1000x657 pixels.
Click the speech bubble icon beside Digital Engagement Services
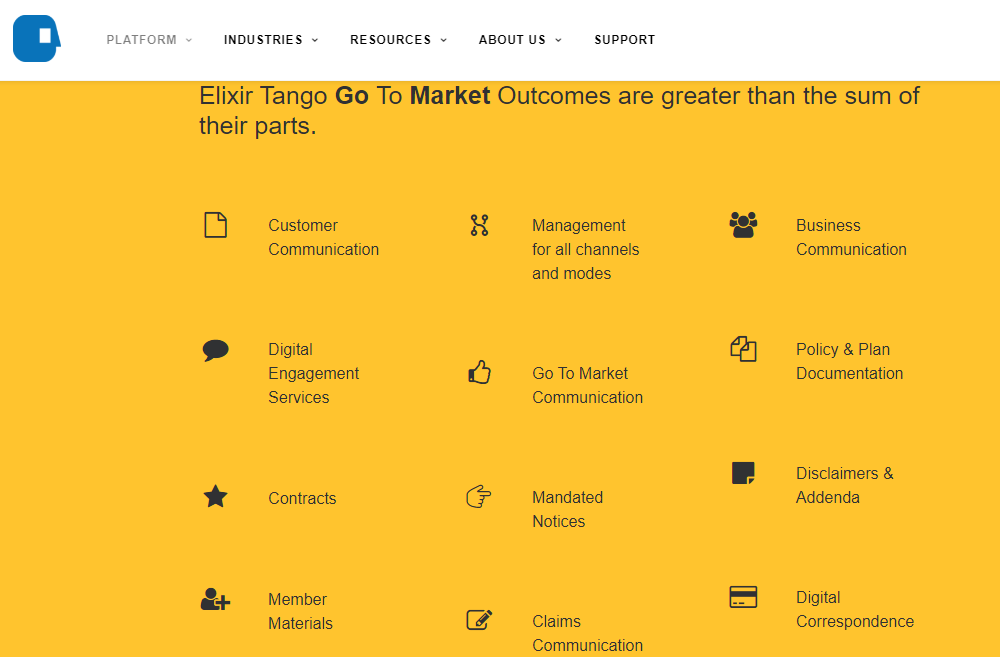215,350
